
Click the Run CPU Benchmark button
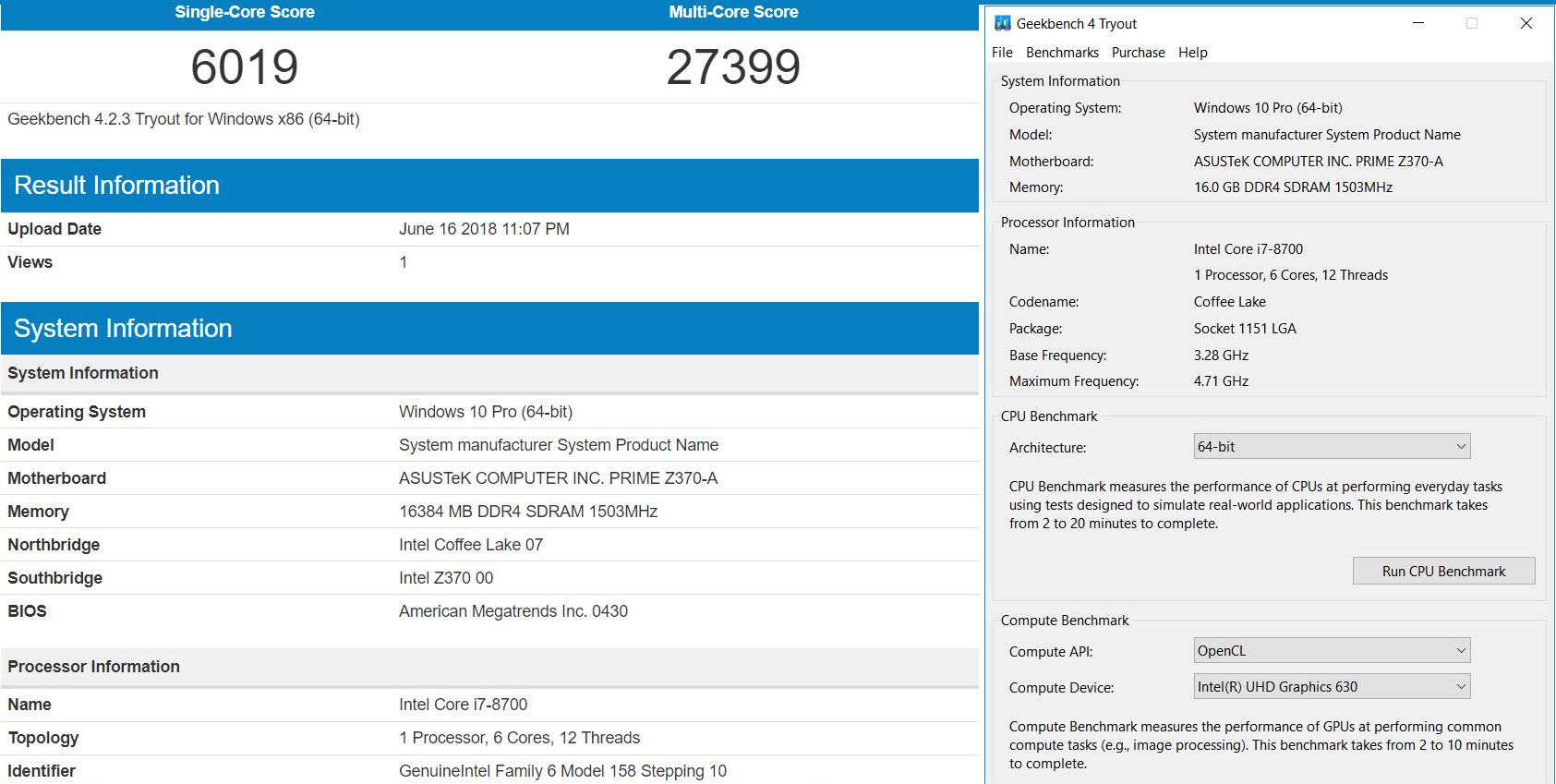point(1443,572)
